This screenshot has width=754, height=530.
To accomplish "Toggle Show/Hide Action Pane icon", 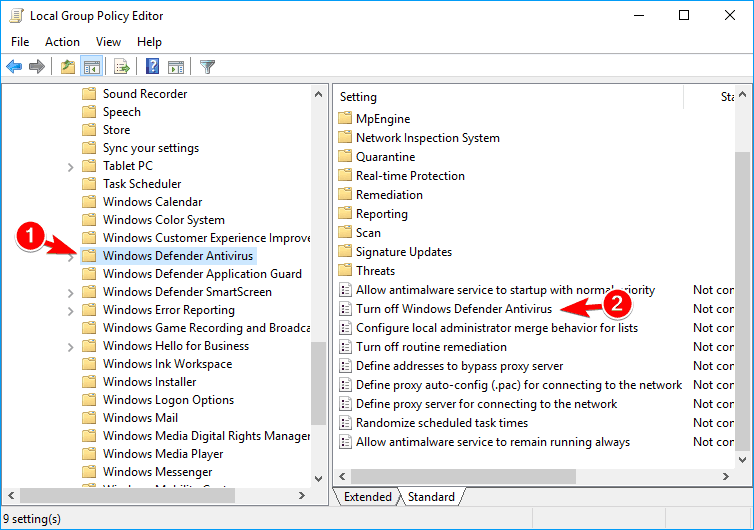I will click(176, 67).
